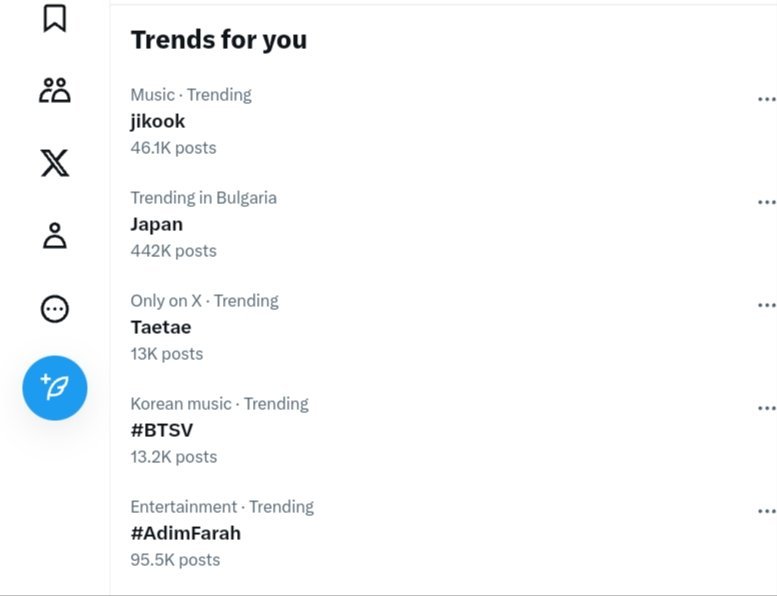Click the X Premium logo icon
The image size is (777, 596).
pos(55,163)
